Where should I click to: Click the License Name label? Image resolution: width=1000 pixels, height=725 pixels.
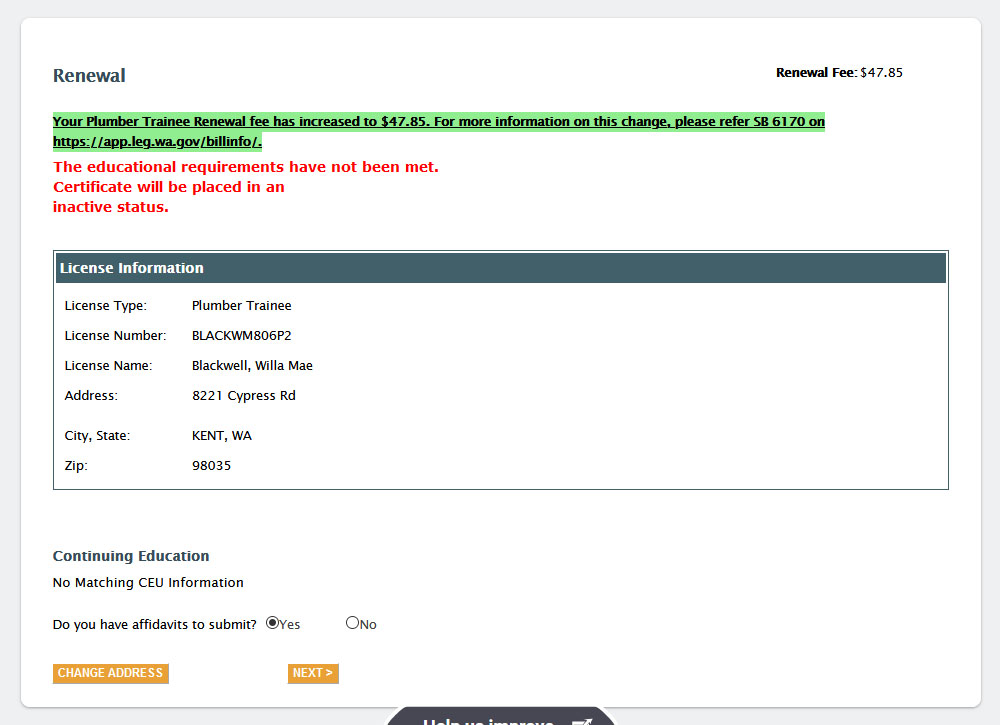click(108, 365)
